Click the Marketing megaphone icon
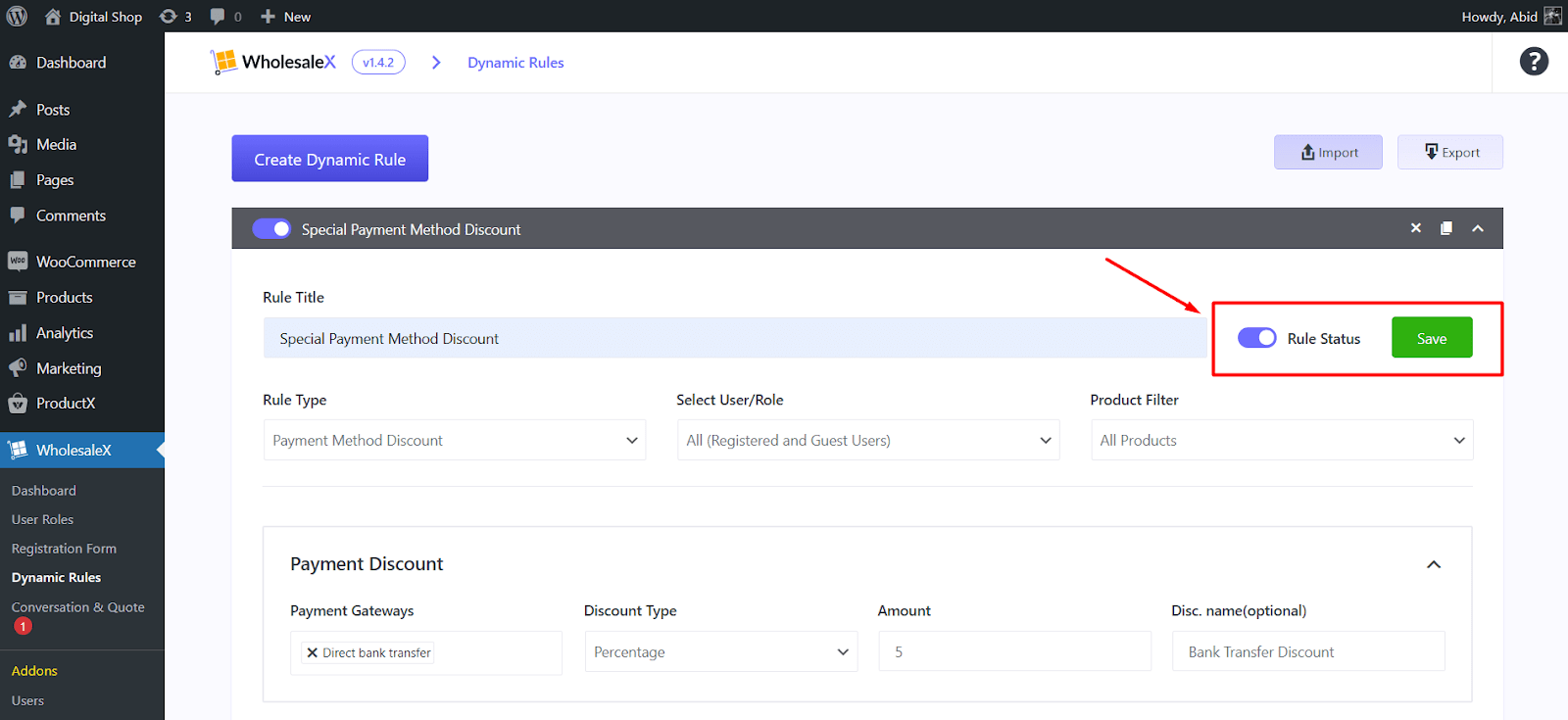 (18, 368)
